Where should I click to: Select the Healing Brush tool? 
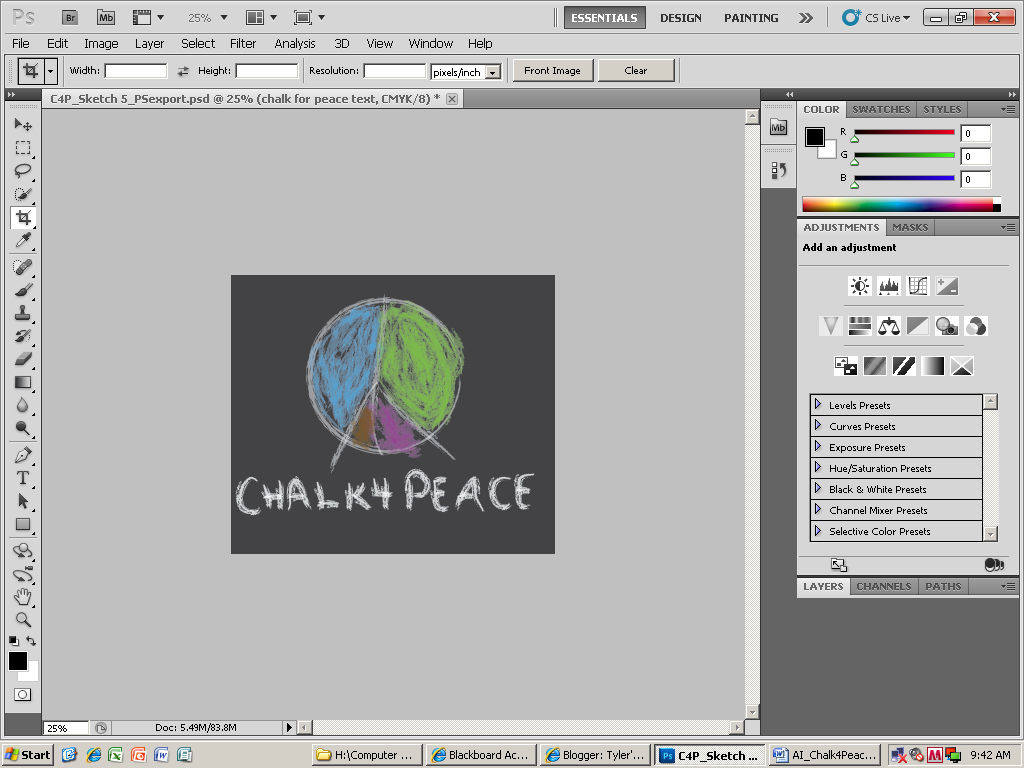coord(23,265)
